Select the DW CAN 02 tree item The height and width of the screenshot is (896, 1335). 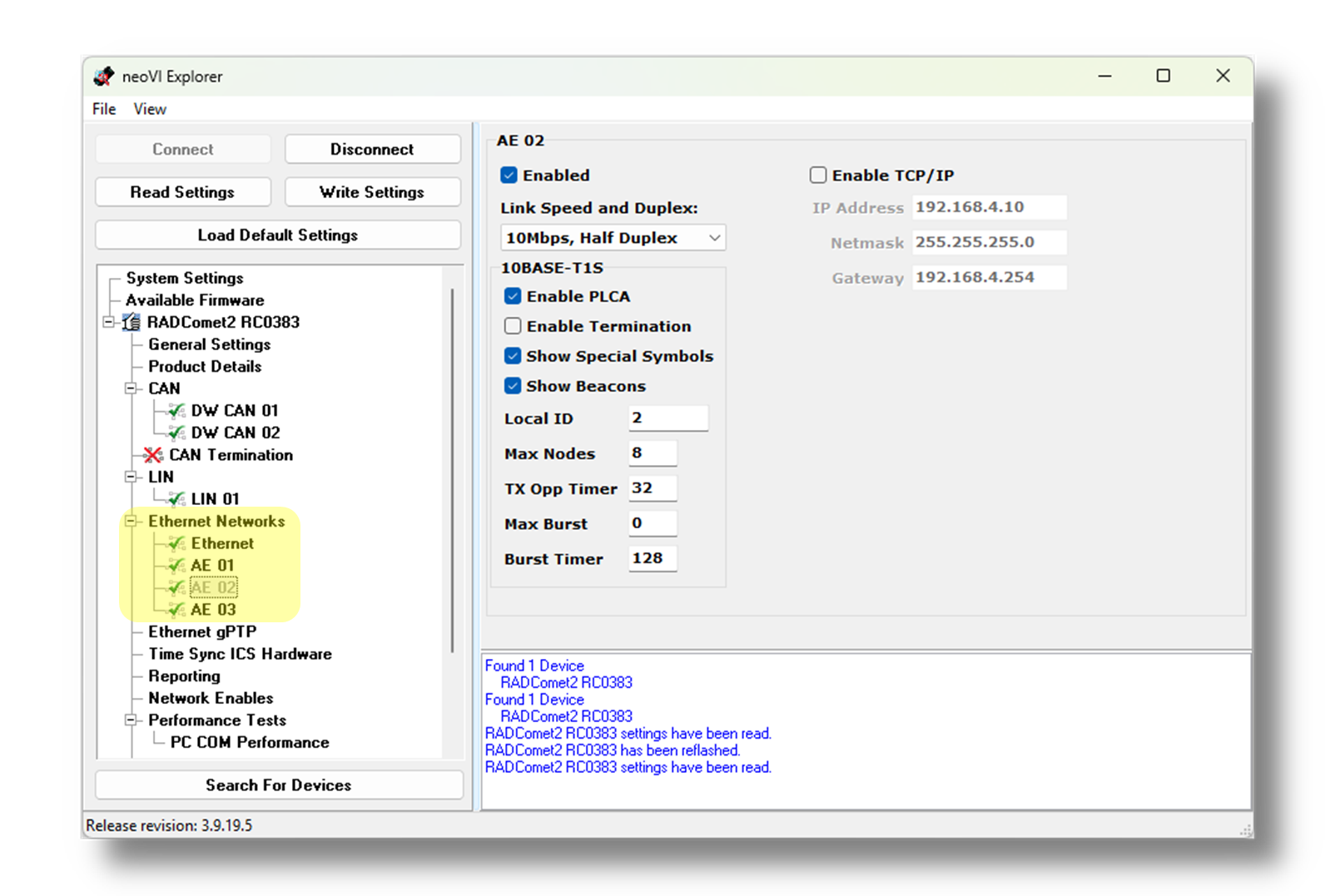(x=236, y=433)
